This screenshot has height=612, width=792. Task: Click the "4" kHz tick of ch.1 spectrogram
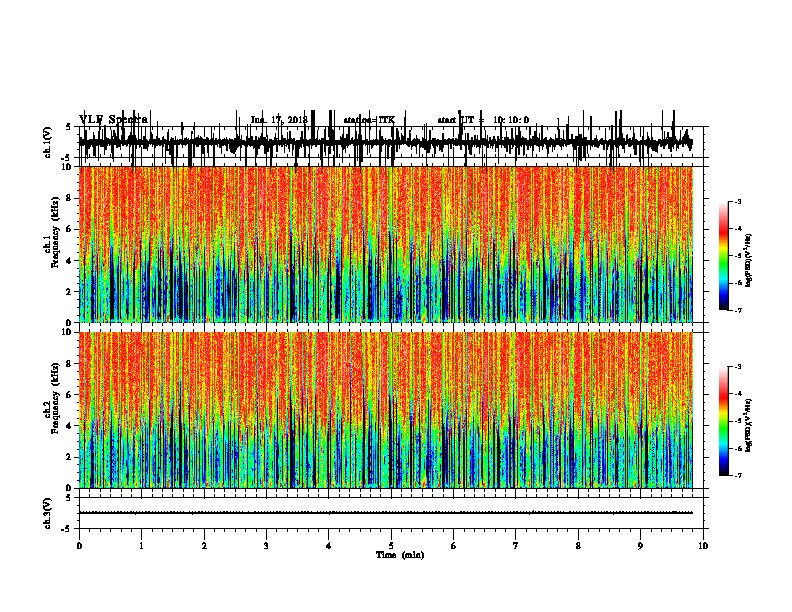point(70,261)
